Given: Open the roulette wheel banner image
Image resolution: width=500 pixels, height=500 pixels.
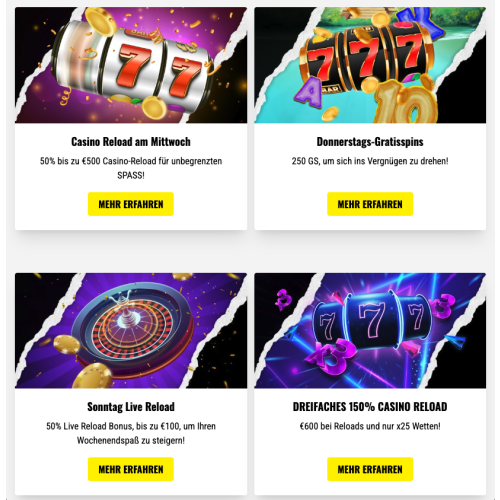Looking at the screenshot, I should (131, 330).
